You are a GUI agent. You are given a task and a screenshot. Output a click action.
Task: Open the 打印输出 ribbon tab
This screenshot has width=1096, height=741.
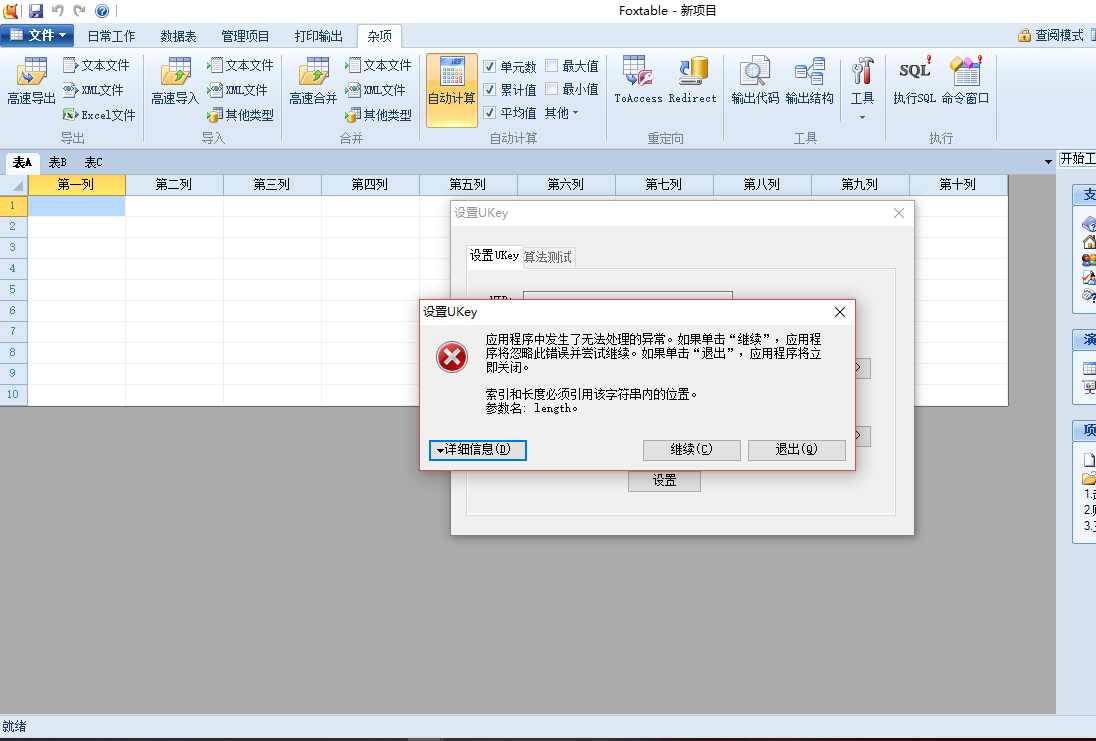[x=319, y=36]
